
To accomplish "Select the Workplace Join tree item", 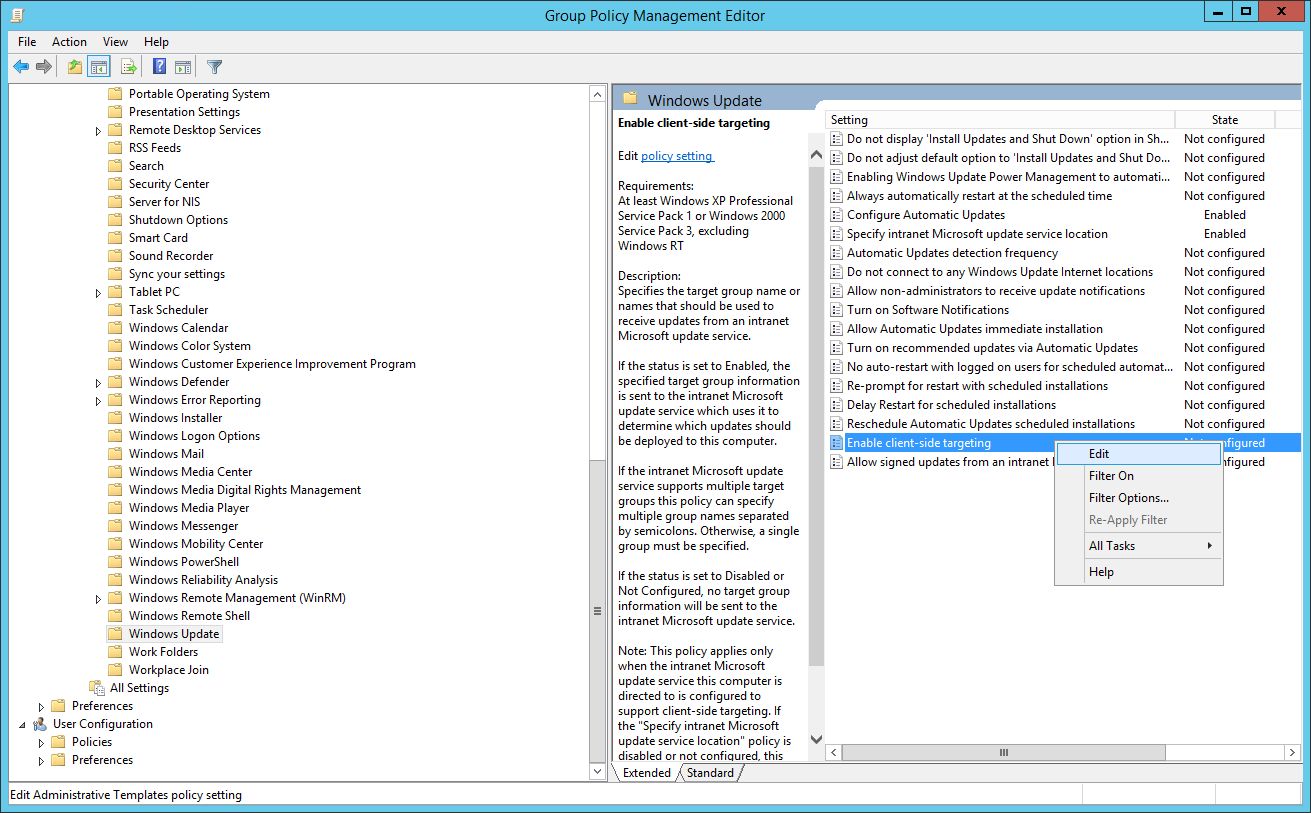I will (x=169, y=670).
